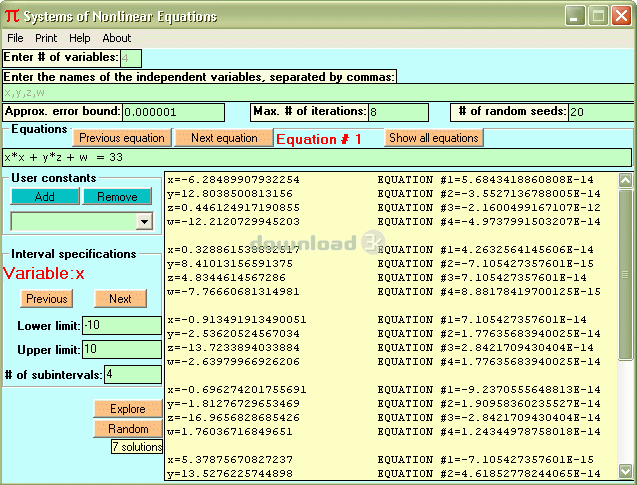This screenshot has height=485, width=637.
Task: Click result w=1.76036716849651
Action: (x=230, y=431)
